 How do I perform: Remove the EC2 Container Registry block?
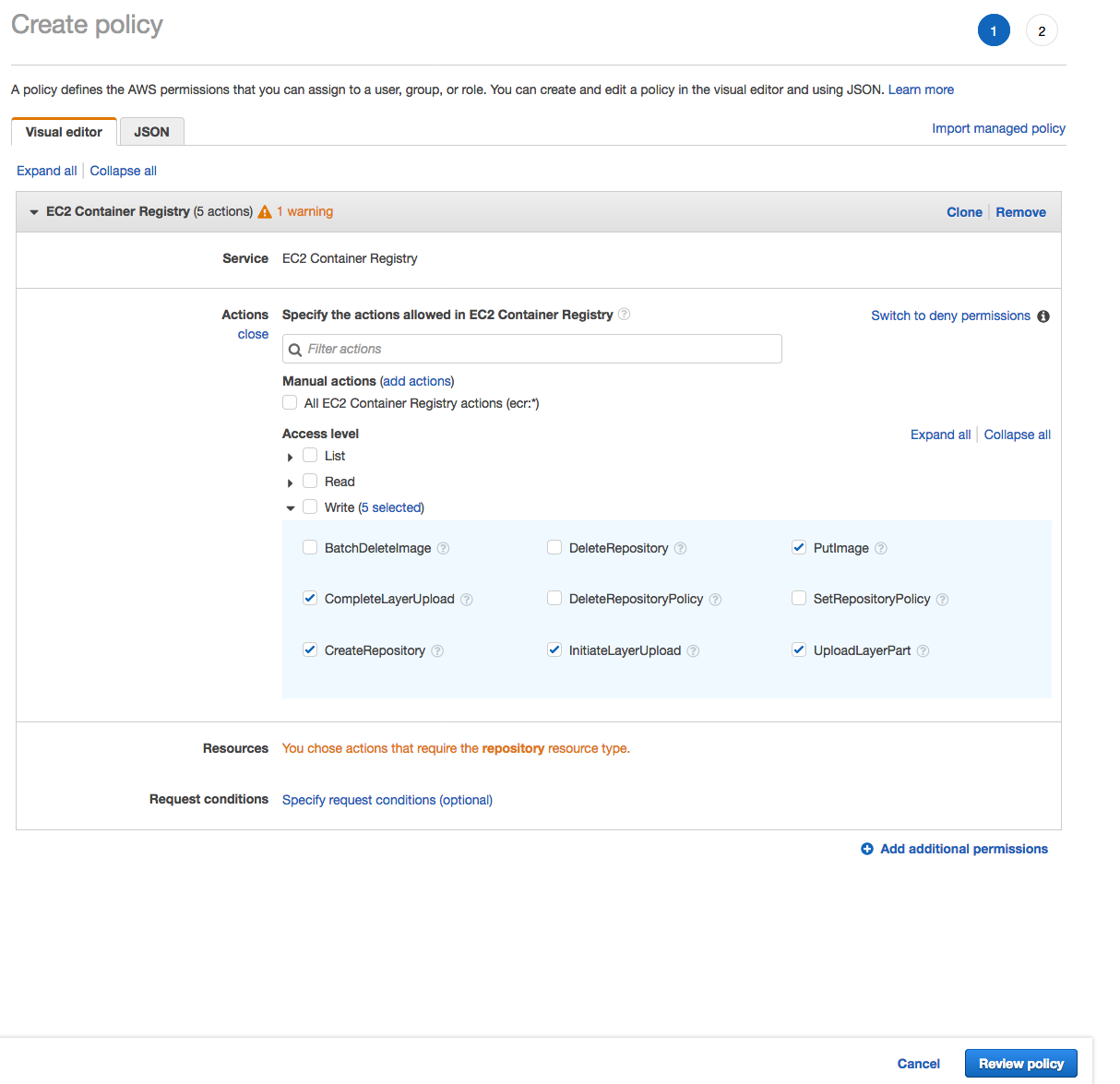[1020, 212]
